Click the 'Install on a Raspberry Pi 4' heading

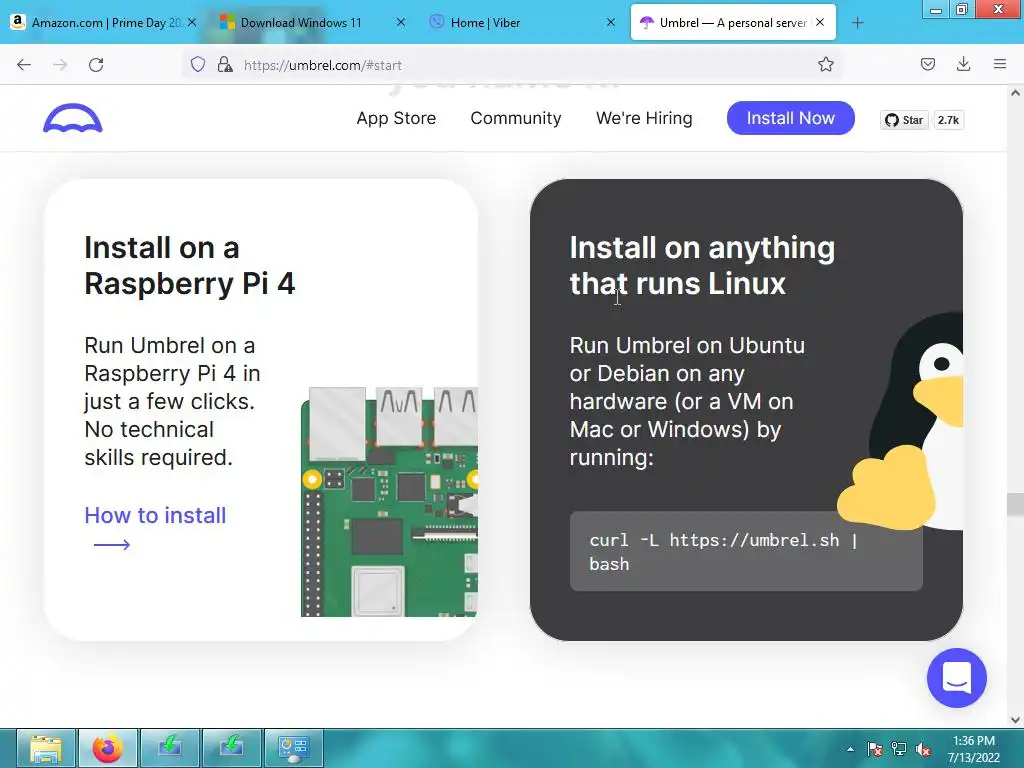point(189,266)
